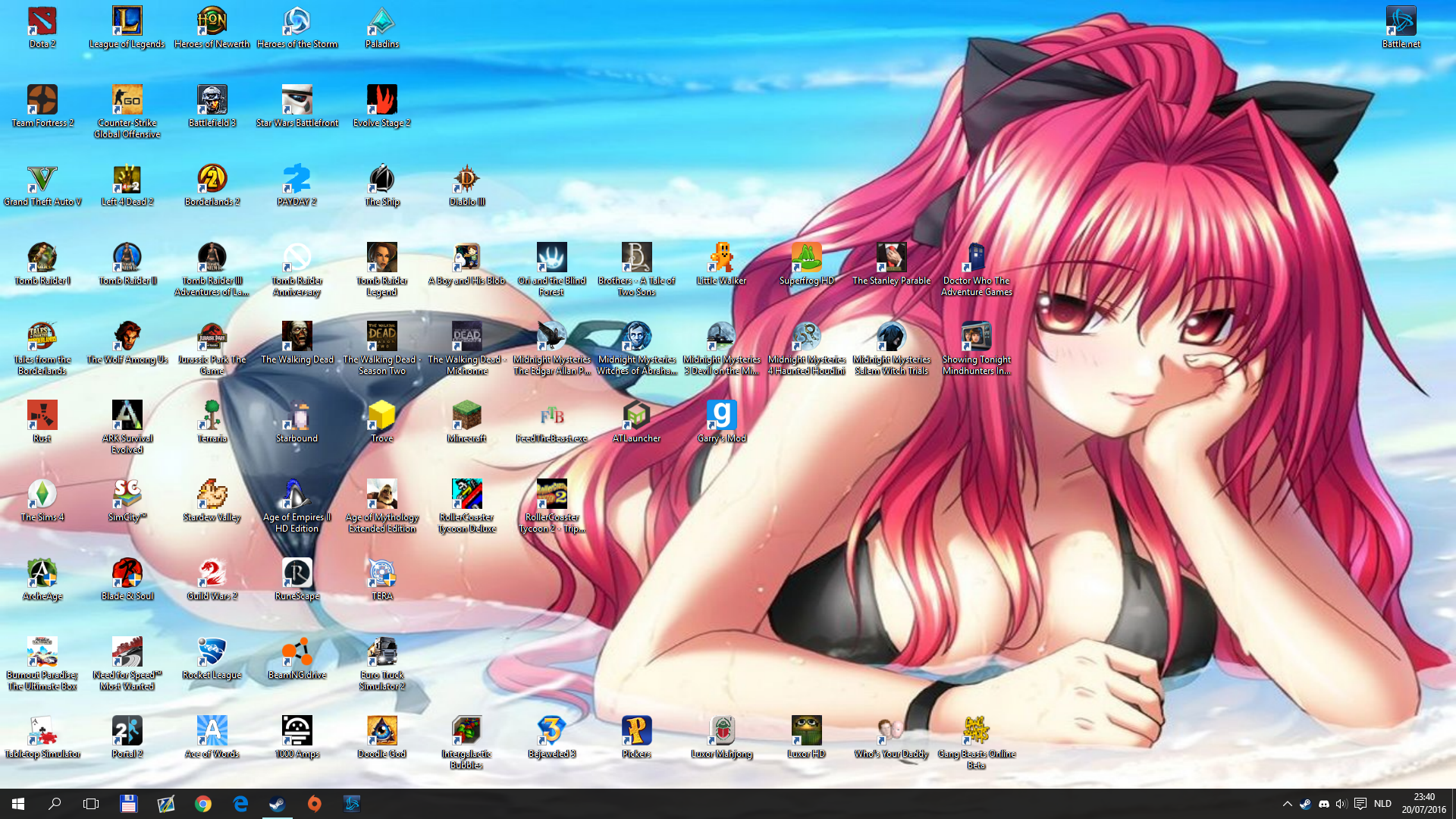Open the Dota 2 desktop shortcut
The height and width of the screenshot is (819, 1456).
pos(42,27)
